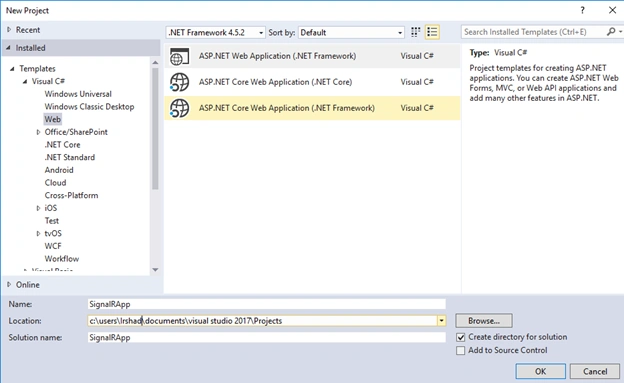Switch to small icons view
Screen dimensions: 624x383
415,32
